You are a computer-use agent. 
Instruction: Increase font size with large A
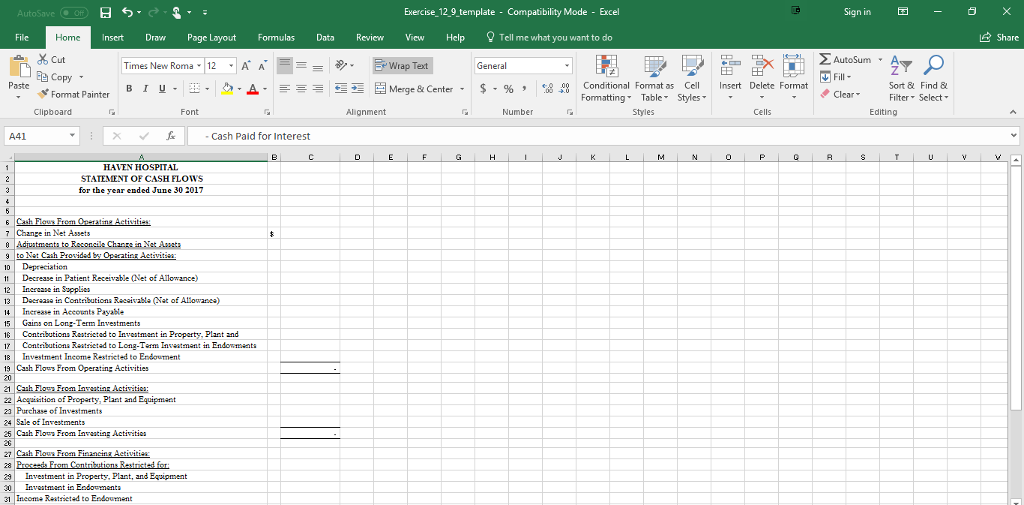coord(245,66)
